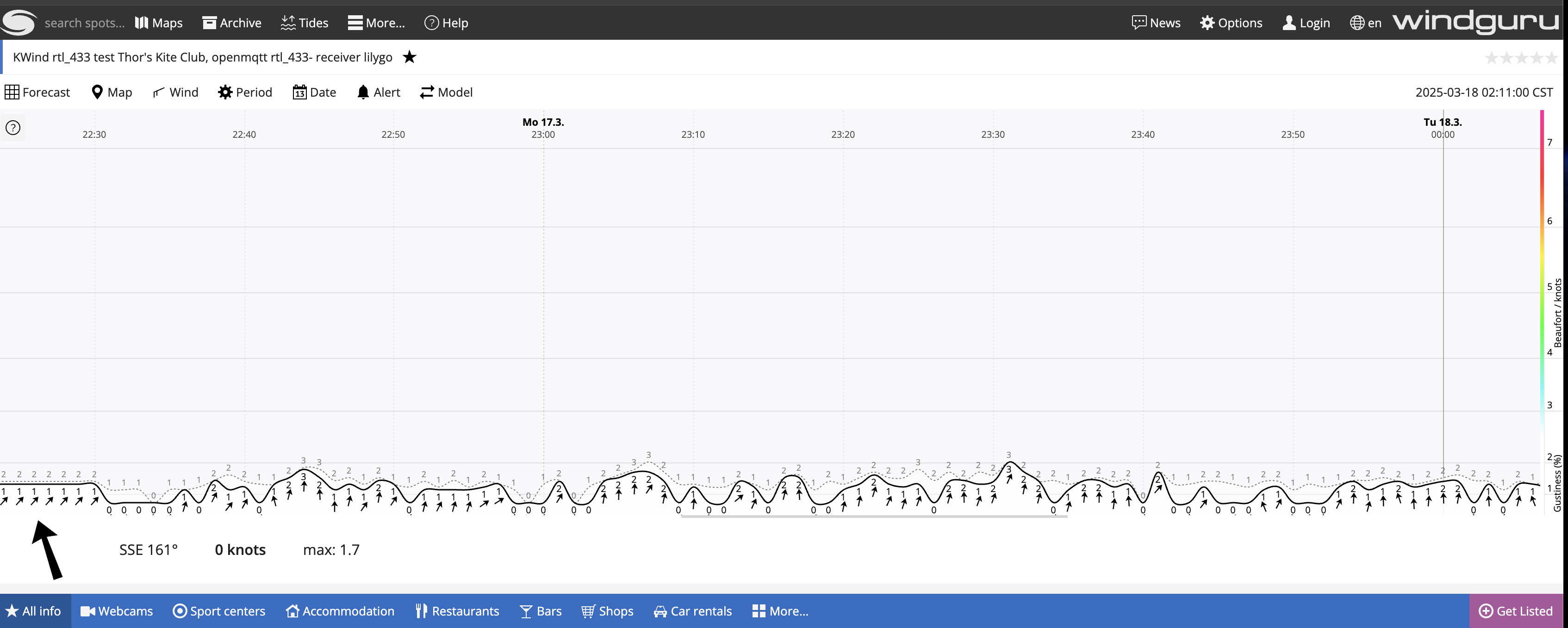The width and height of the screenshot is (1568, 628).
Task: Toggle favorite star next to spot name
Action: pos(410,57)
